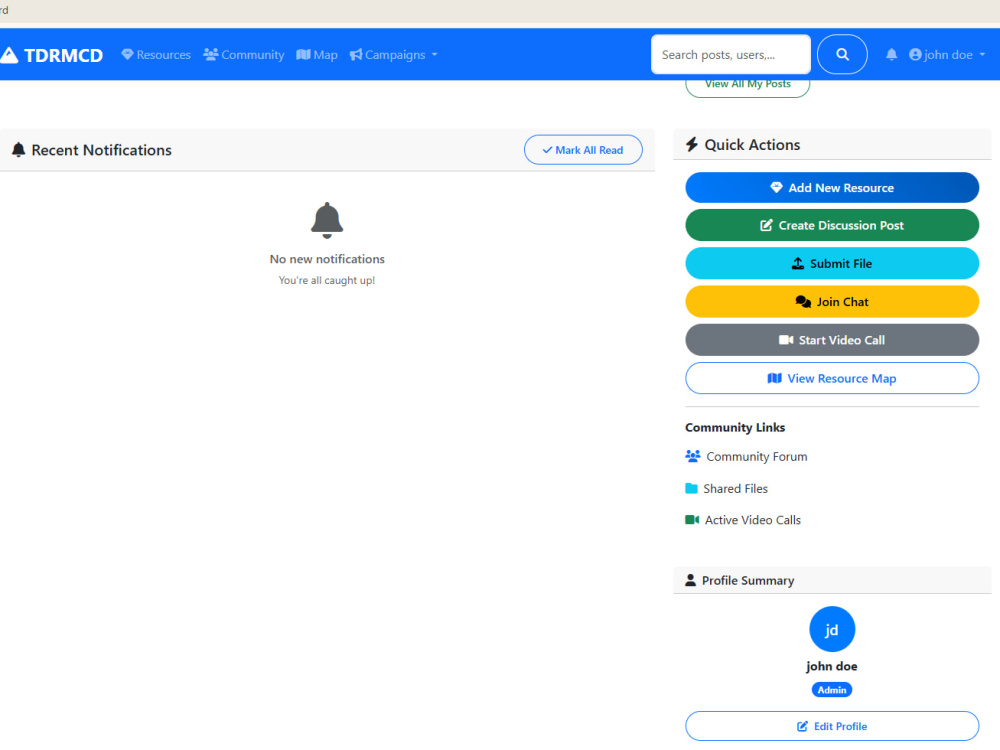This screenshot has height=750, width=1000.
Task: Click the Join Chat button
Action: click(x=832, y=302)
